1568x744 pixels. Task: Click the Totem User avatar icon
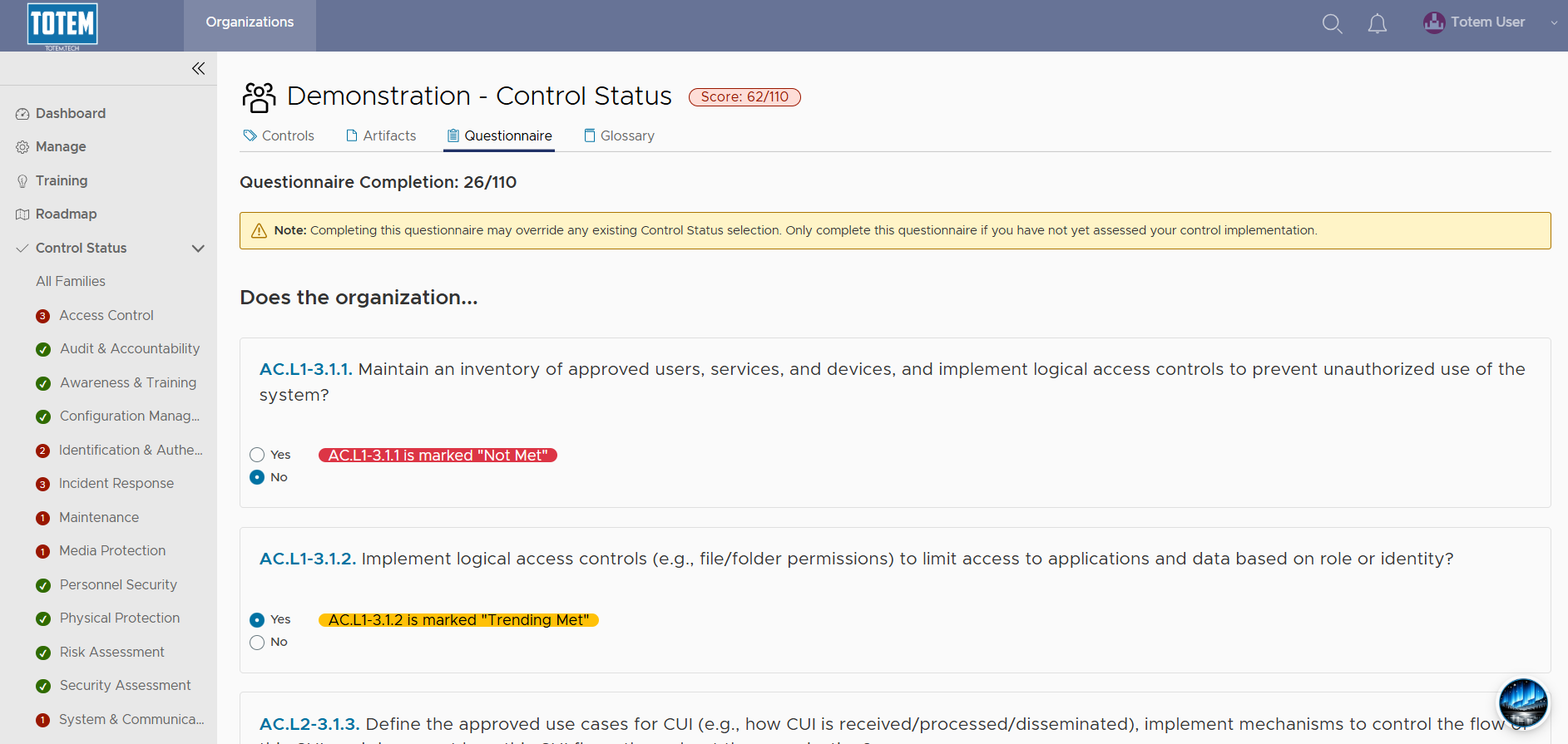coord(1434,22)
